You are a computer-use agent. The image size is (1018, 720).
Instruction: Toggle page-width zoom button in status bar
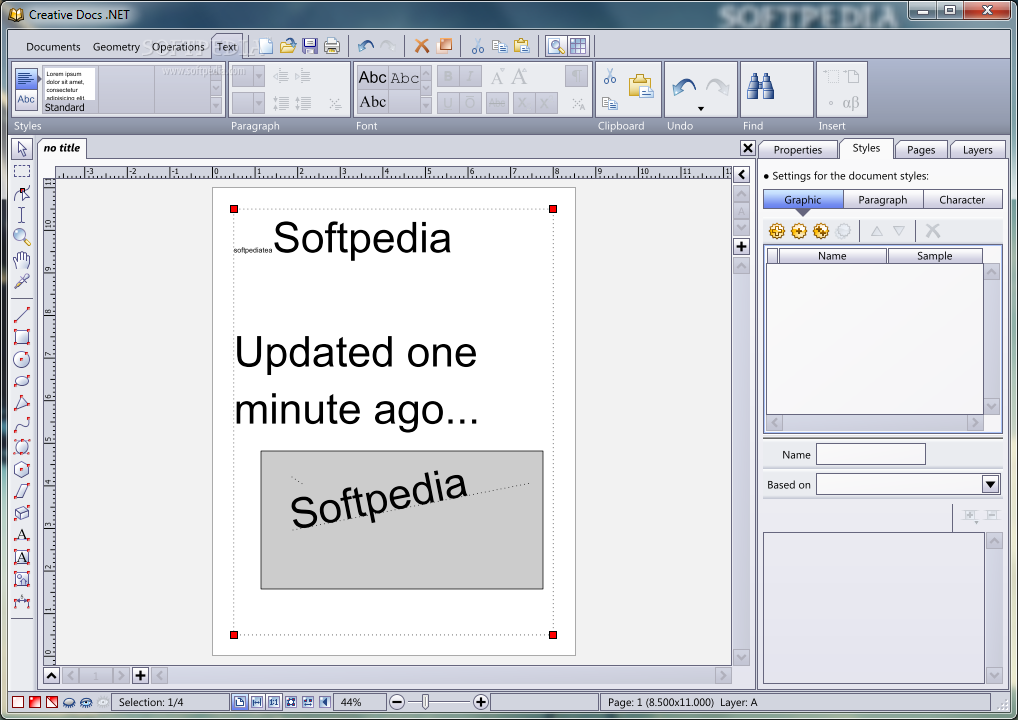point(257,702)
